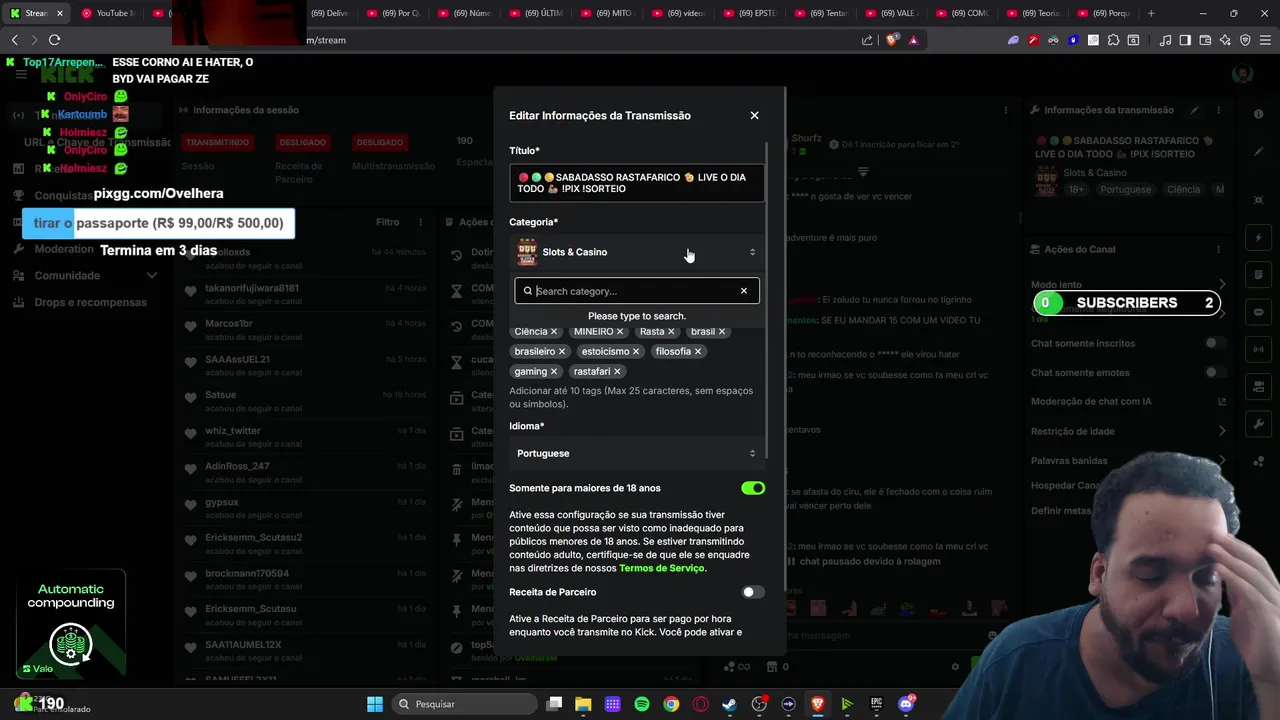Open the media control music note icon
The image size is (1280, 720).
click(1165, 40)
